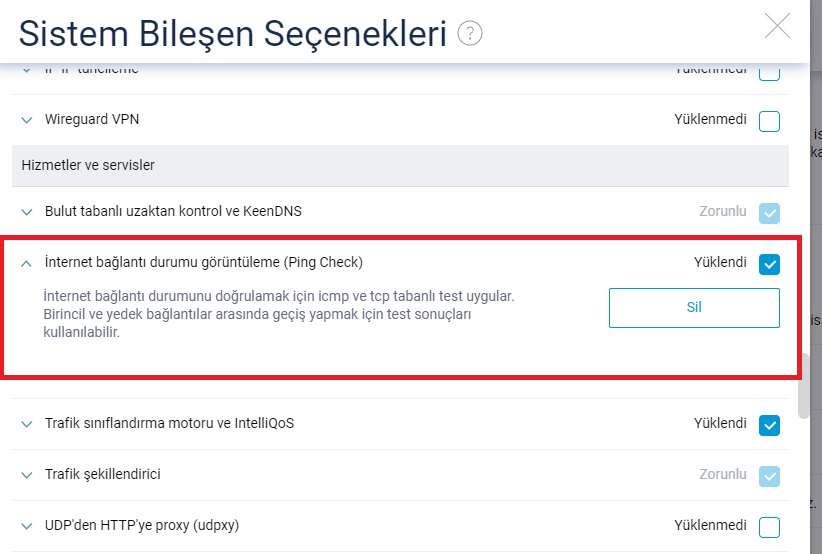This screenshot has width=822, height=554.
Task: Uncheck the Ping Check Yüklendi checkbox
Action: tap(769, 264)
